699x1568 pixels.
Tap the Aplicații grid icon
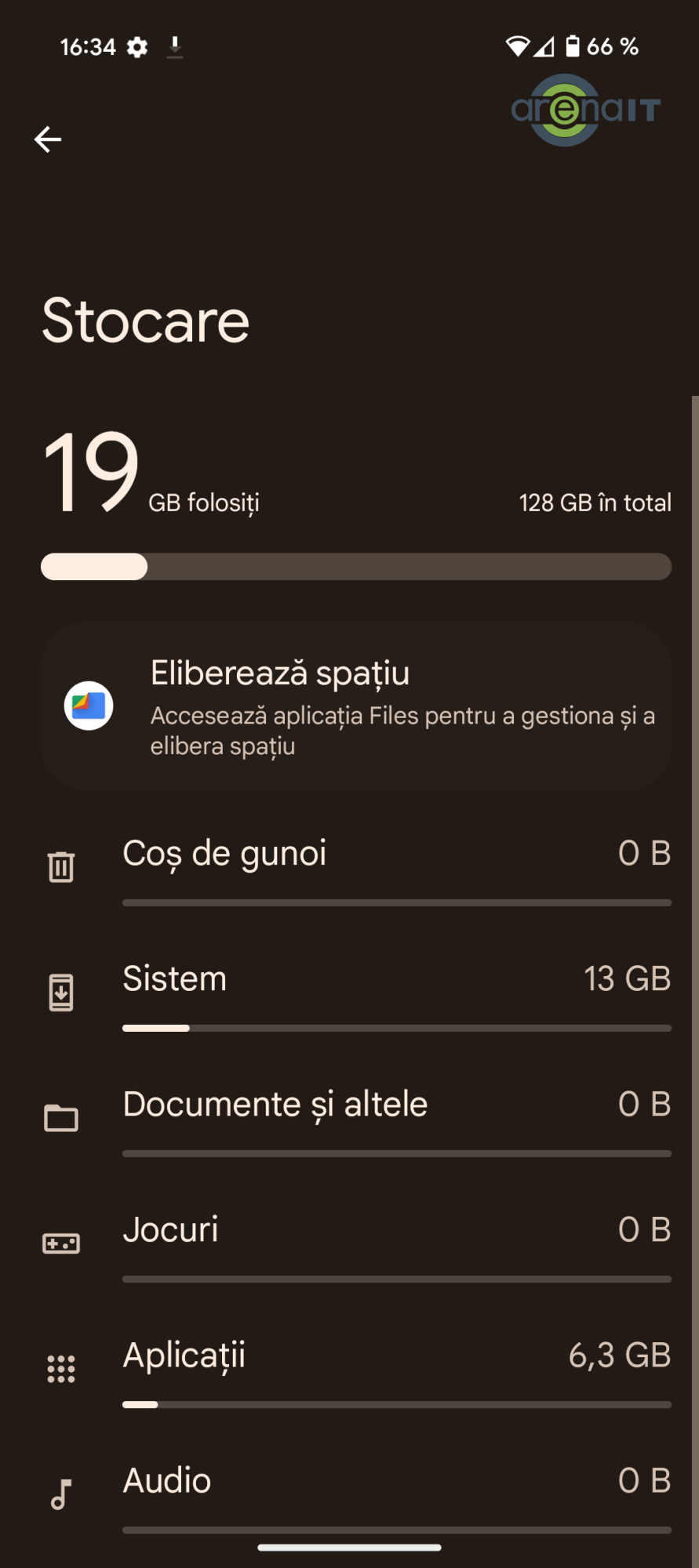(61, 1369)
